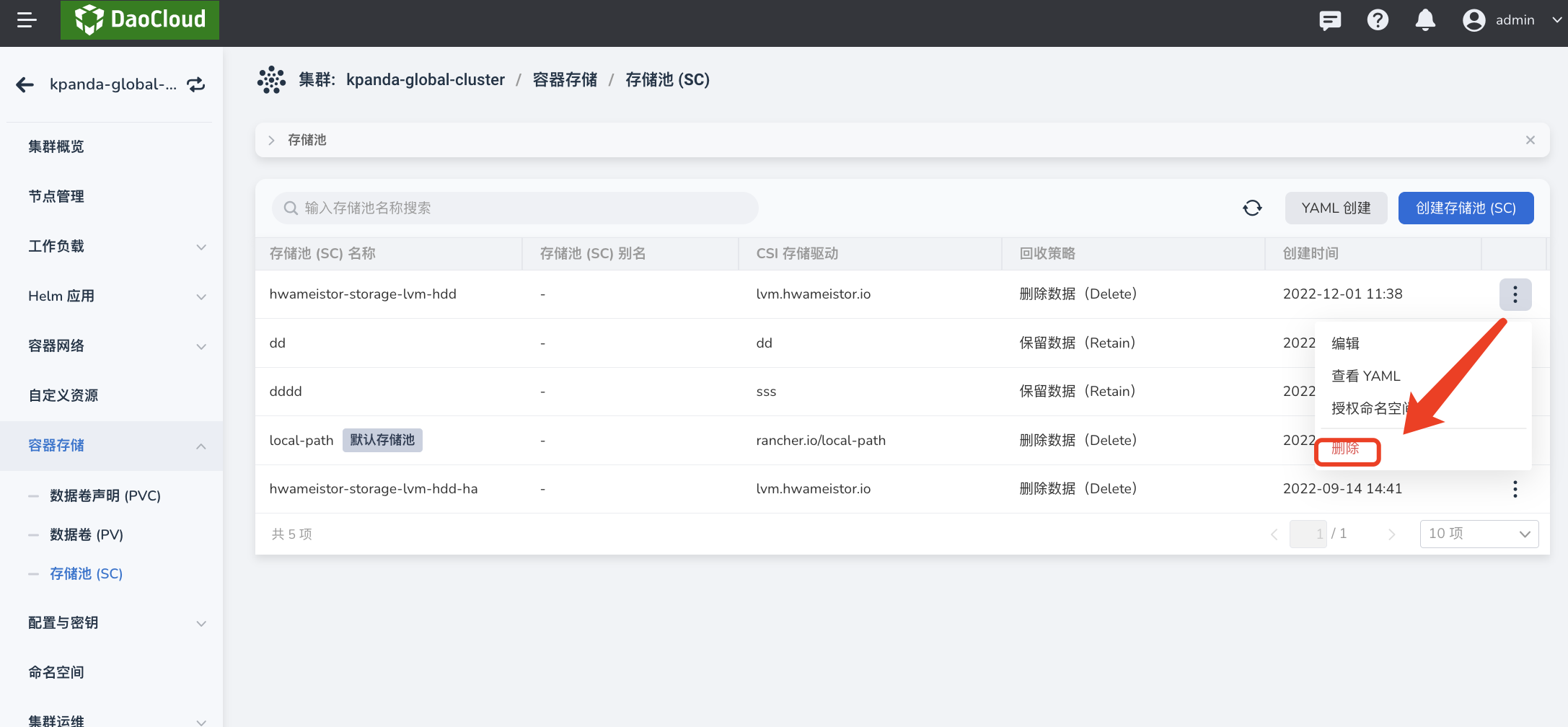Click the dddd storage pool name
This screenshot has width=1568, height=727.
286,392
